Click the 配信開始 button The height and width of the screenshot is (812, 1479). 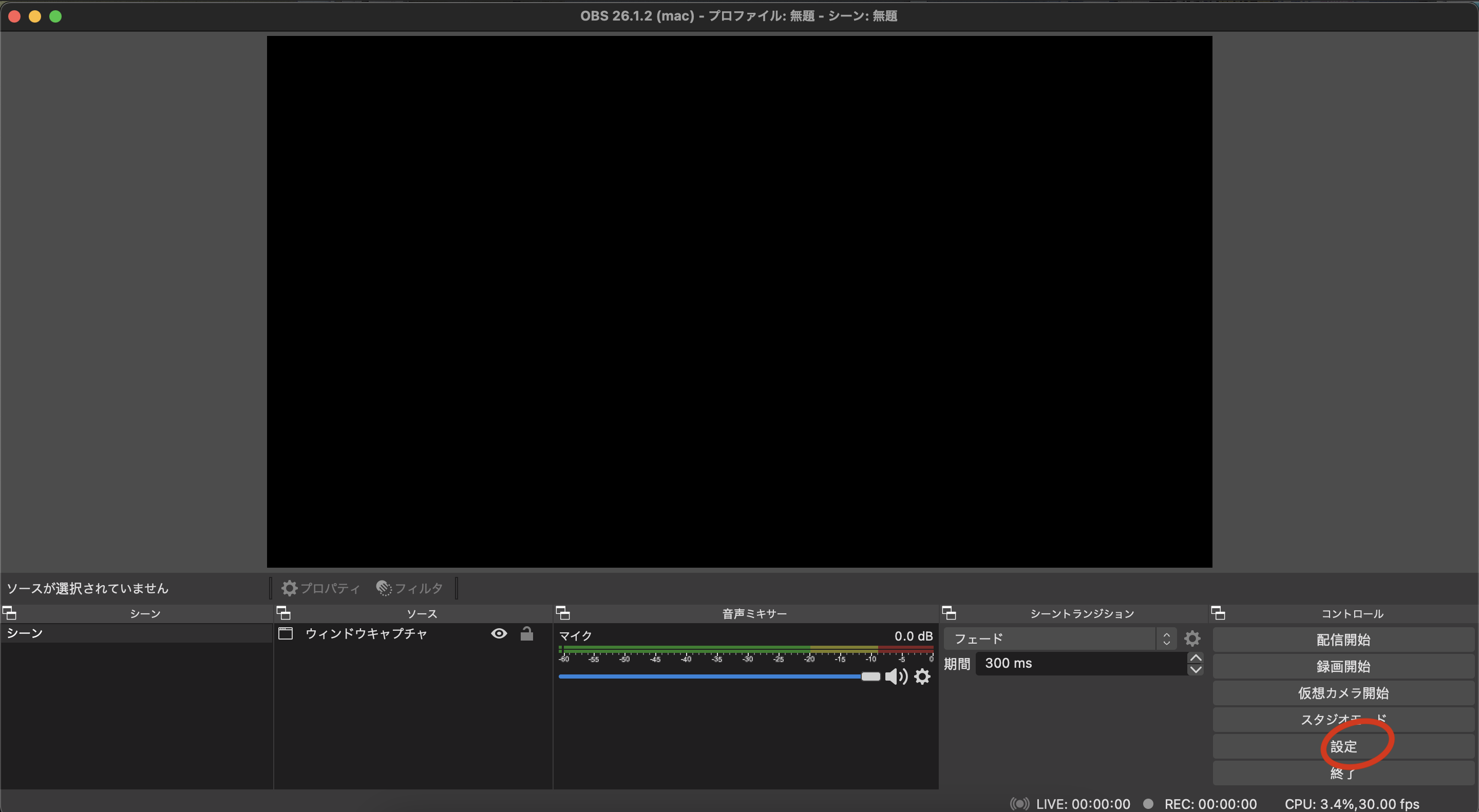point(1343,639)
